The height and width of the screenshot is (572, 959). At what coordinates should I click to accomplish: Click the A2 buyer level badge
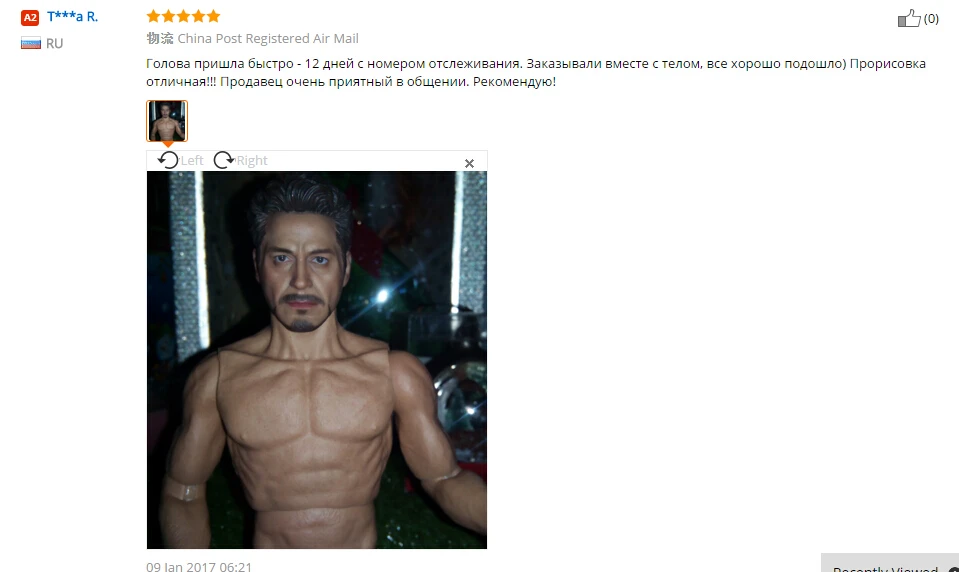(30, 17)
